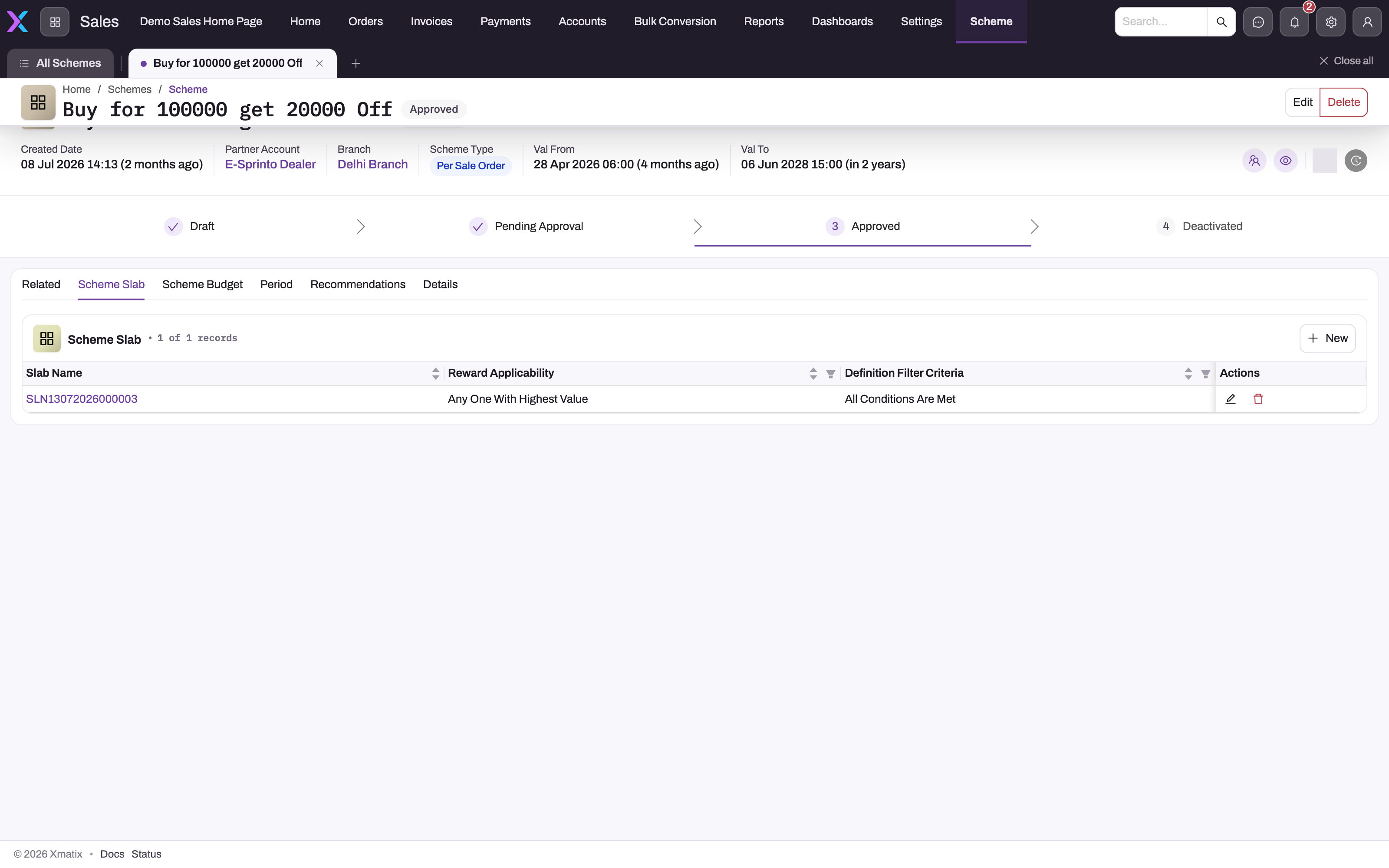The image size is (1389, 868).
Task: Filter Reward Applicability column
Action: coord(830,374)
